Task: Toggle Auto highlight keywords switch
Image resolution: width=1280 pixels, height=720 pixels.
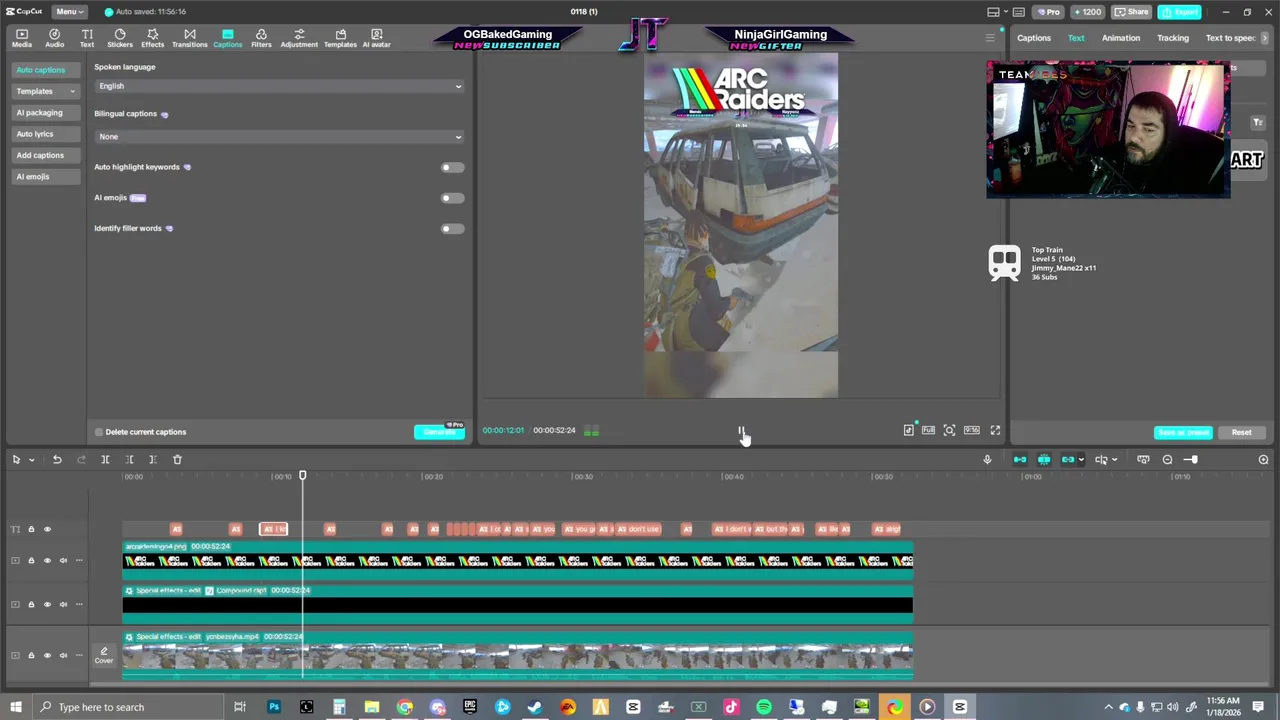Action: [452, 167]
